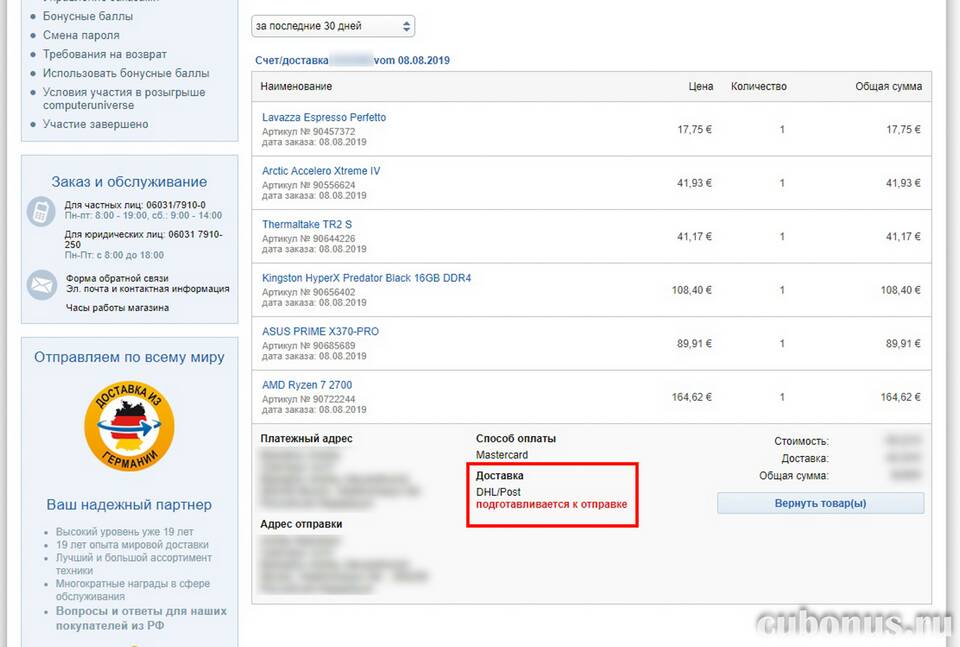
Task: Click the Количество column header
Action: (x=759, y=86)
